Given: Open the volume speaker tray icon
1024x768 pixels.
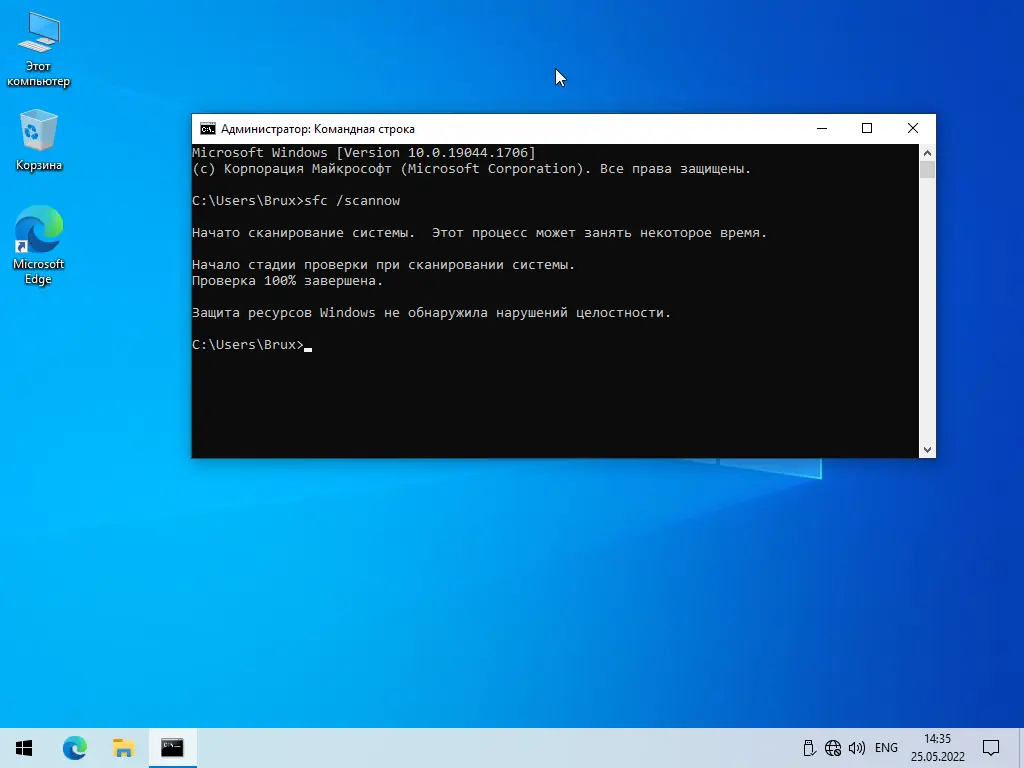Looking at the screenshot, I should click(x=856, y=748).
